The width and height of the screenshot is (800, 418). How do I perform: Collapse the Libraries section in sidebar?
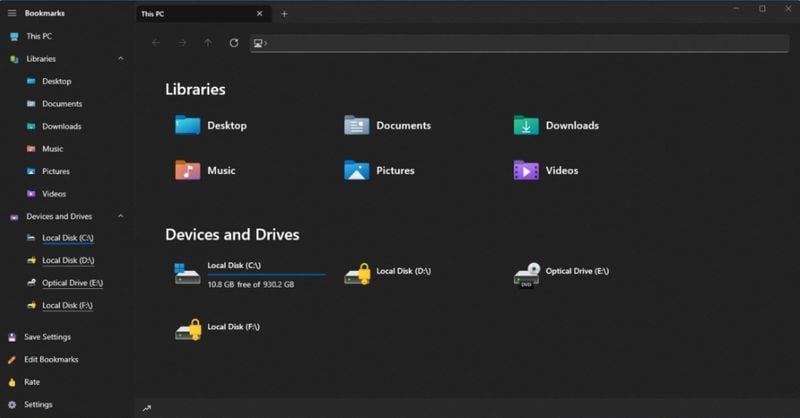(121, 59)
